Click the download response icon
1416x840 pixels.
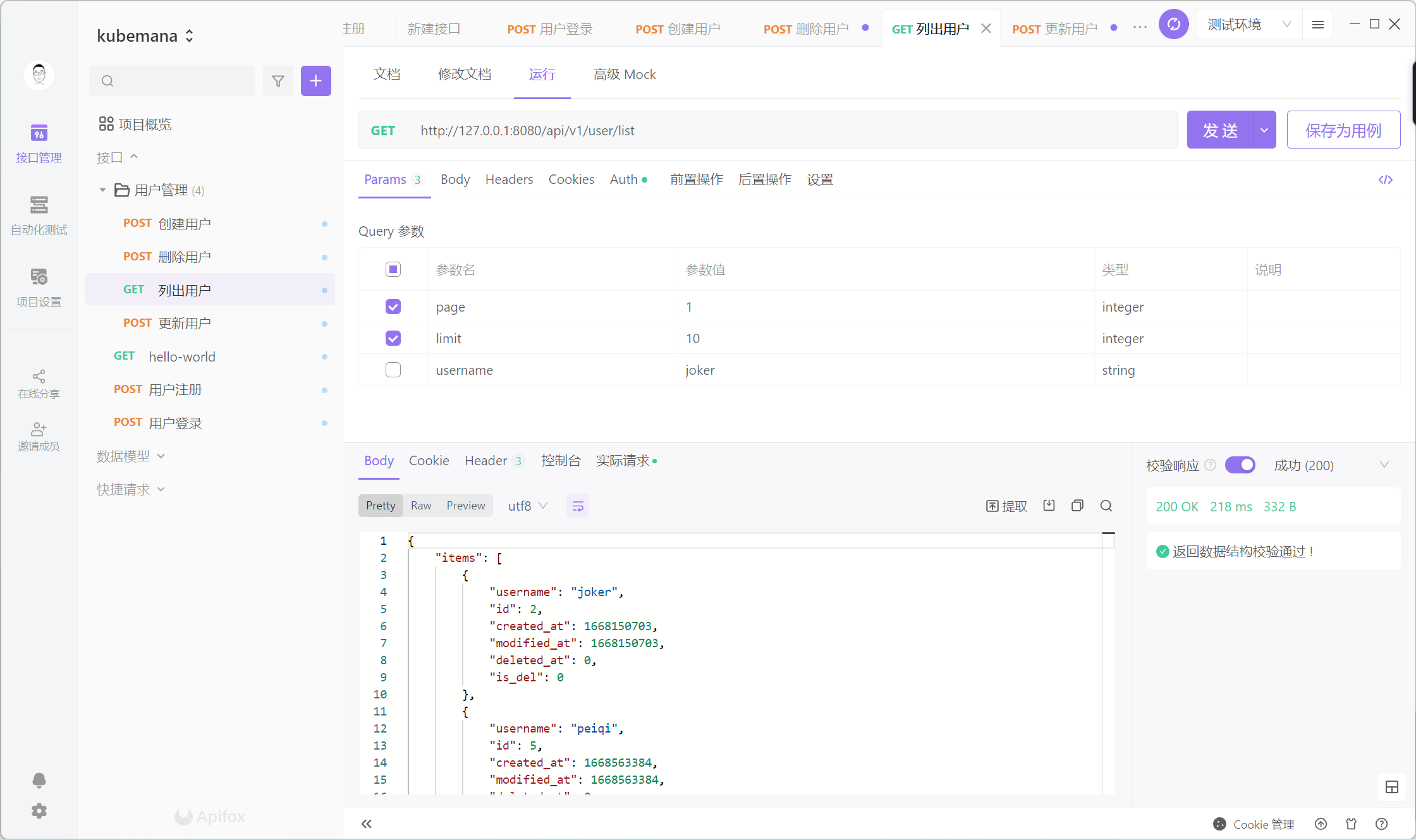tap(1049, 506)
